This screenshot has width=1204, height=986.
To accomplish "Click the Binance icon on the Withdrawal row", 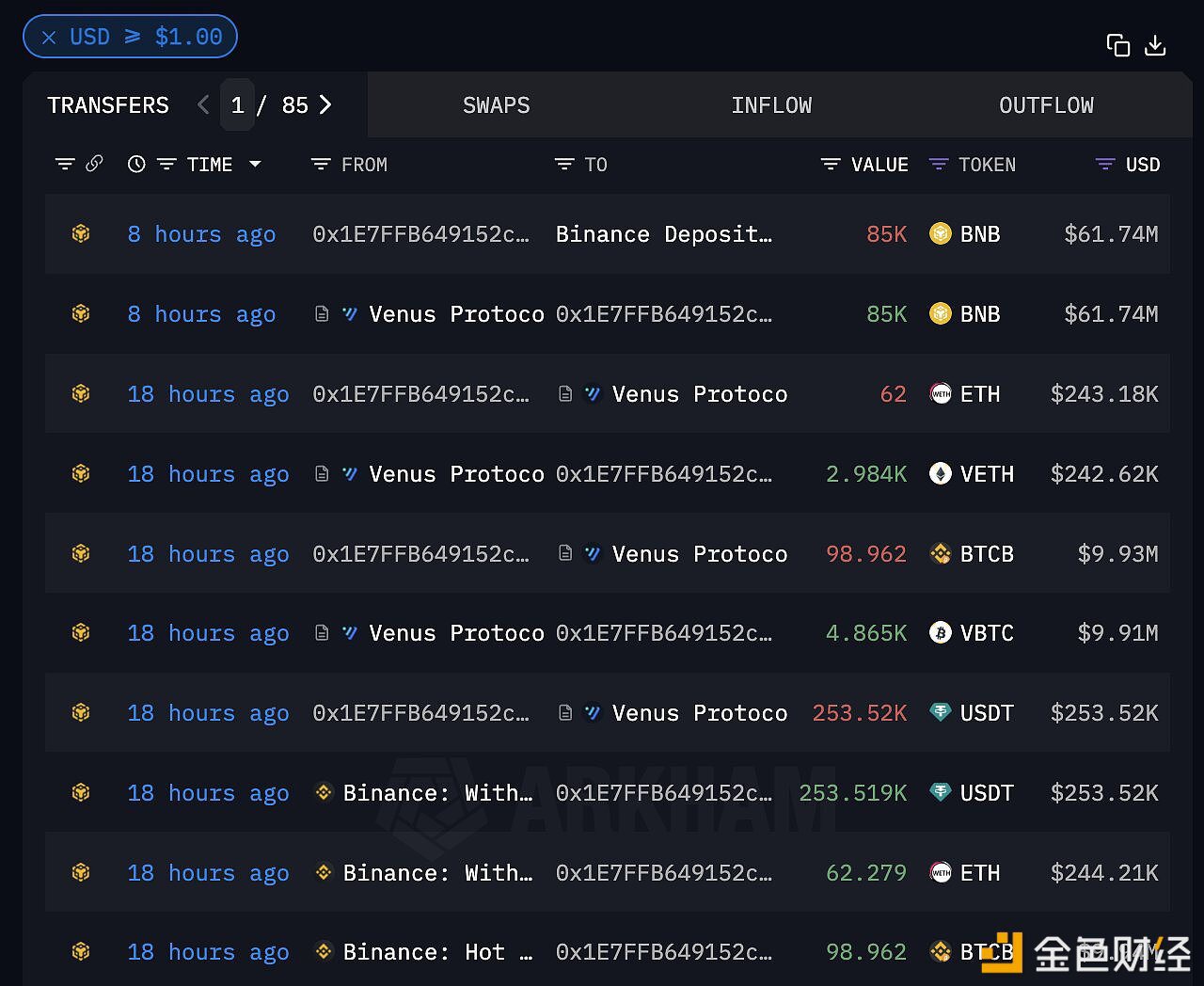I will [324, 793].
